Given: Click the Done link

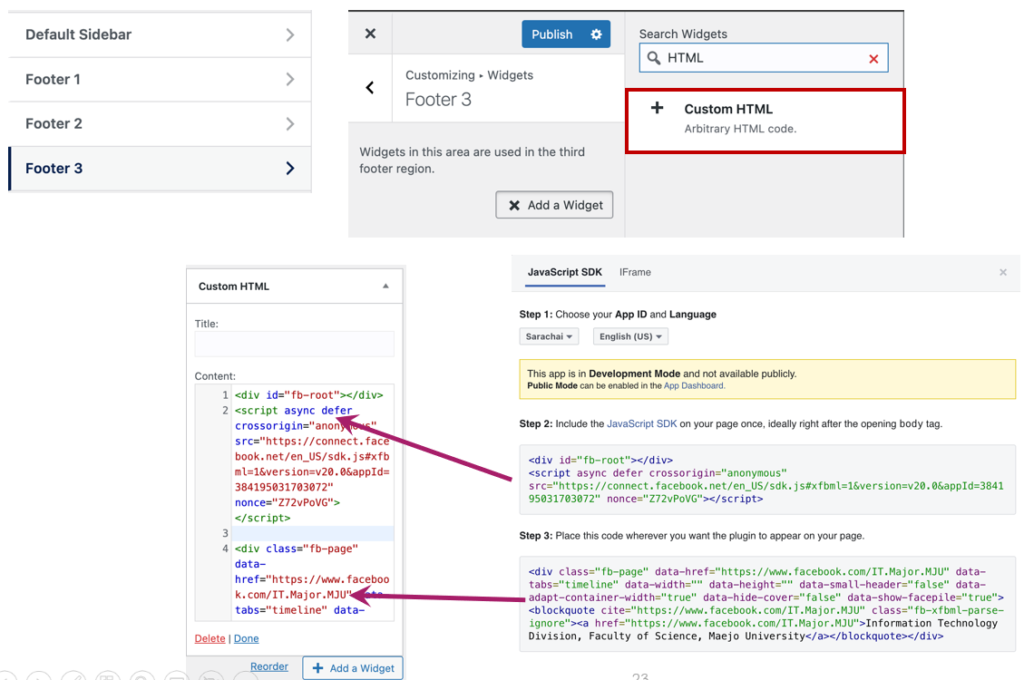Looking at the screenshot, I should (246, 638).
